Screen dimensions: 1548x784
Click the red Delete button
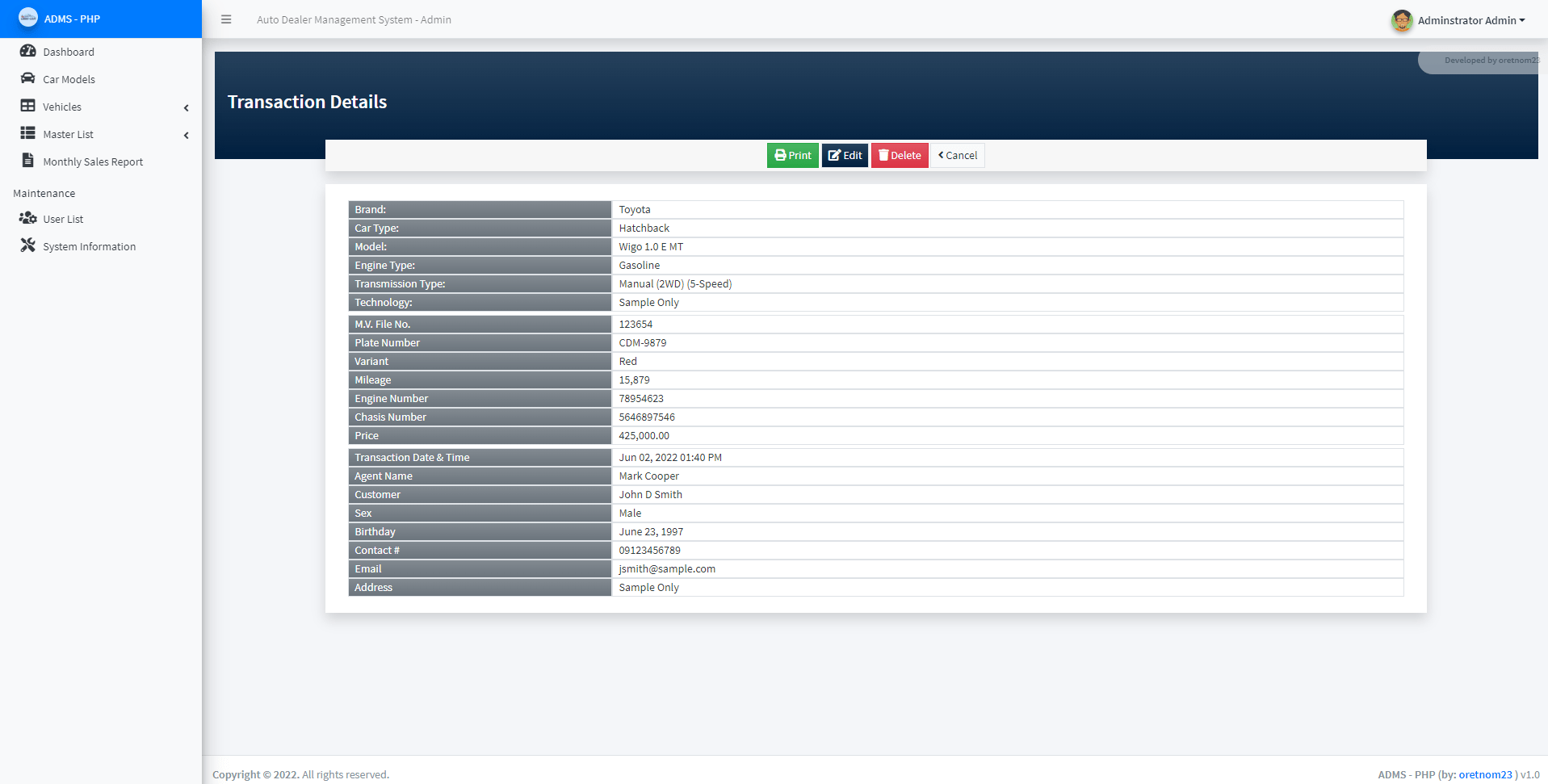coord(899,155)
